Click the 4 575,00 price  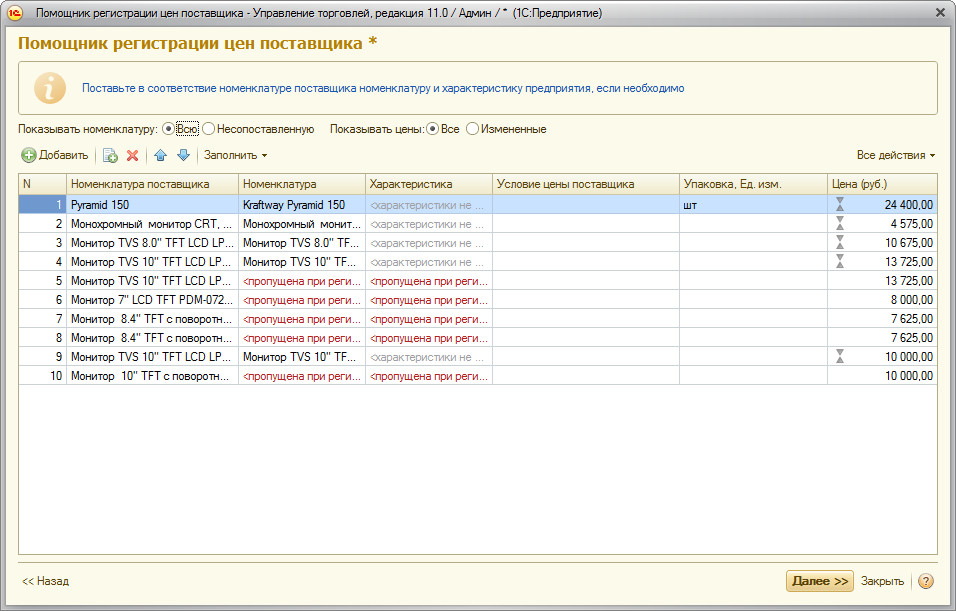click(911, 224)
